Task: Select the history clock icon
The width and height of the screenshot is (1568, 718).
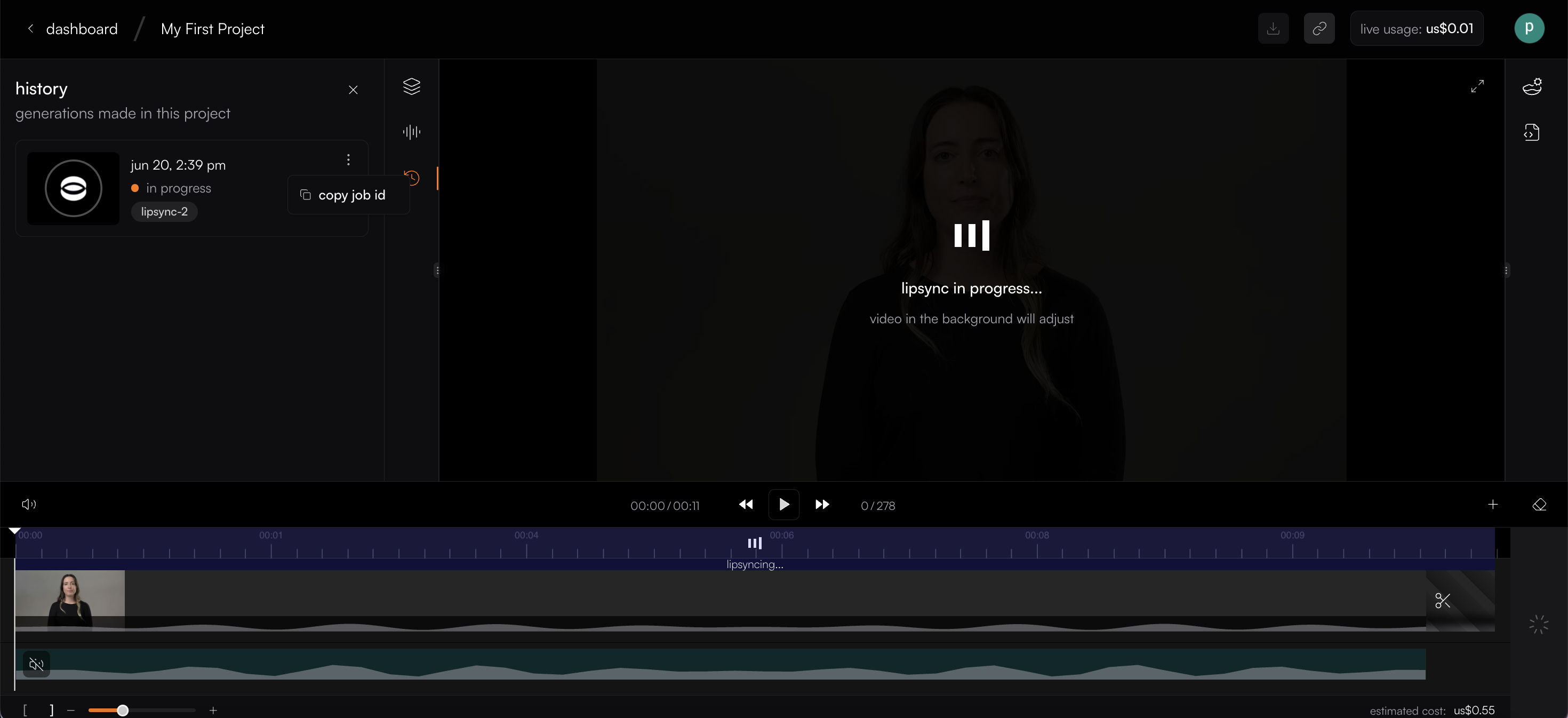Action: [x=412, y=178]
